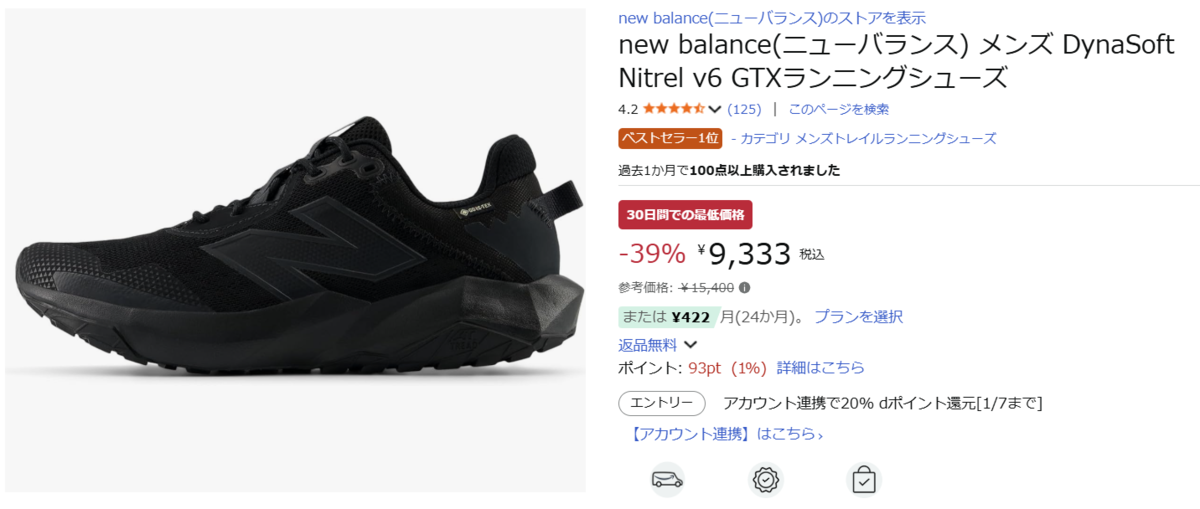
Task: Open the 125 reviews link
Action: pos(744,109)
